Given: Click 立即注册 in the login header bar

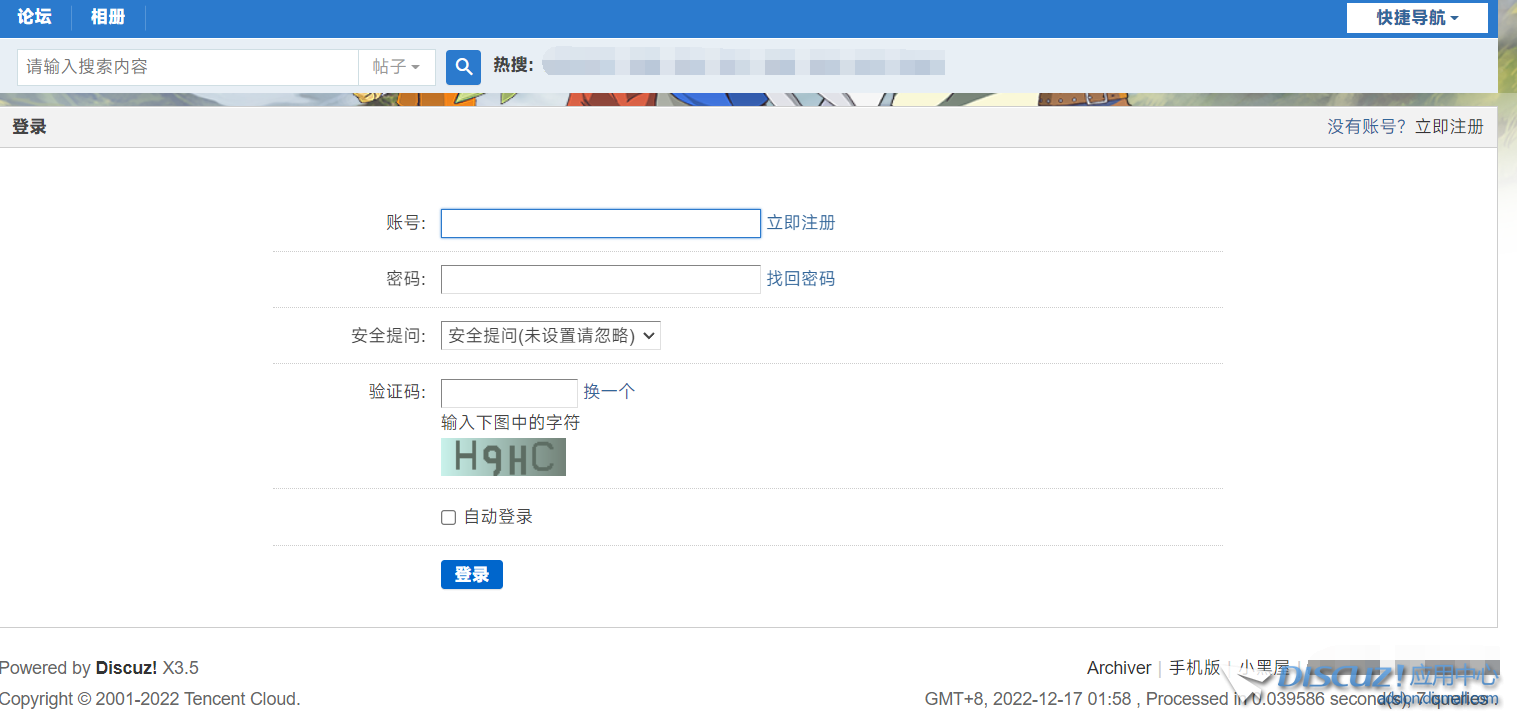Looking at the screenshot, I should (1449, 127).
